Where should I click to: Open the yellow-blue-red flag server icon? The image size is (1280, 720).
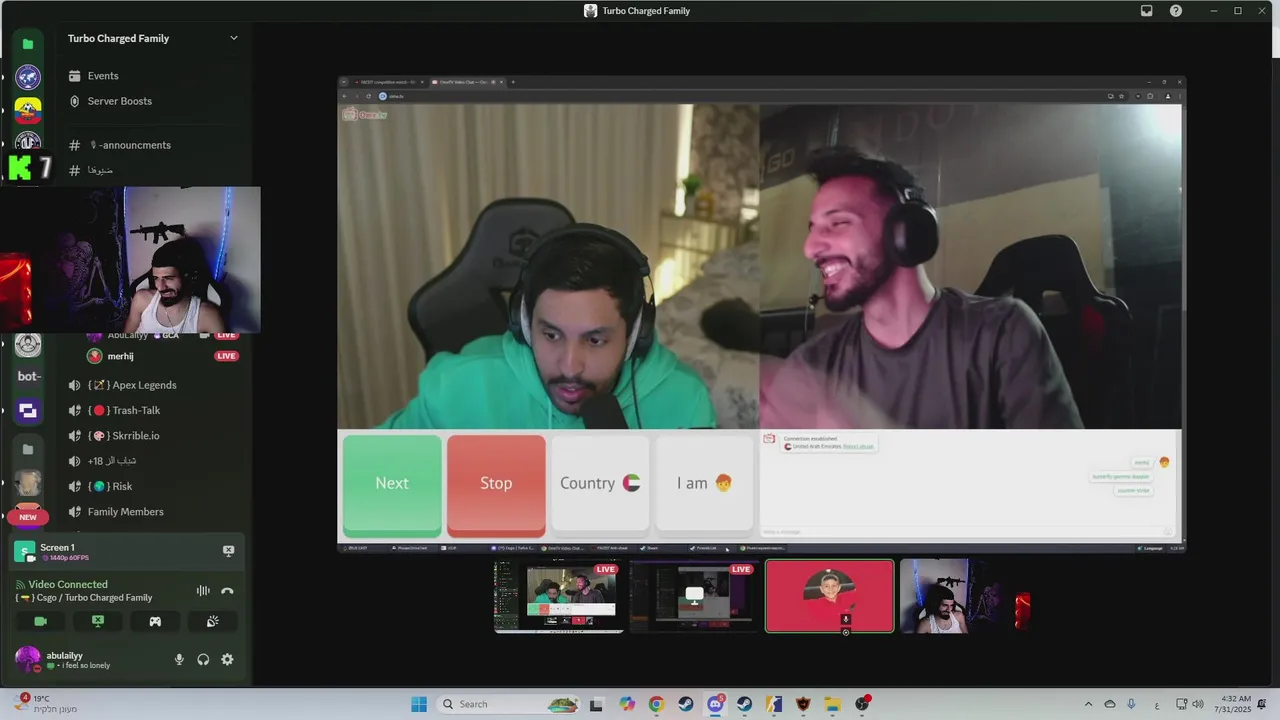[28, 110]
